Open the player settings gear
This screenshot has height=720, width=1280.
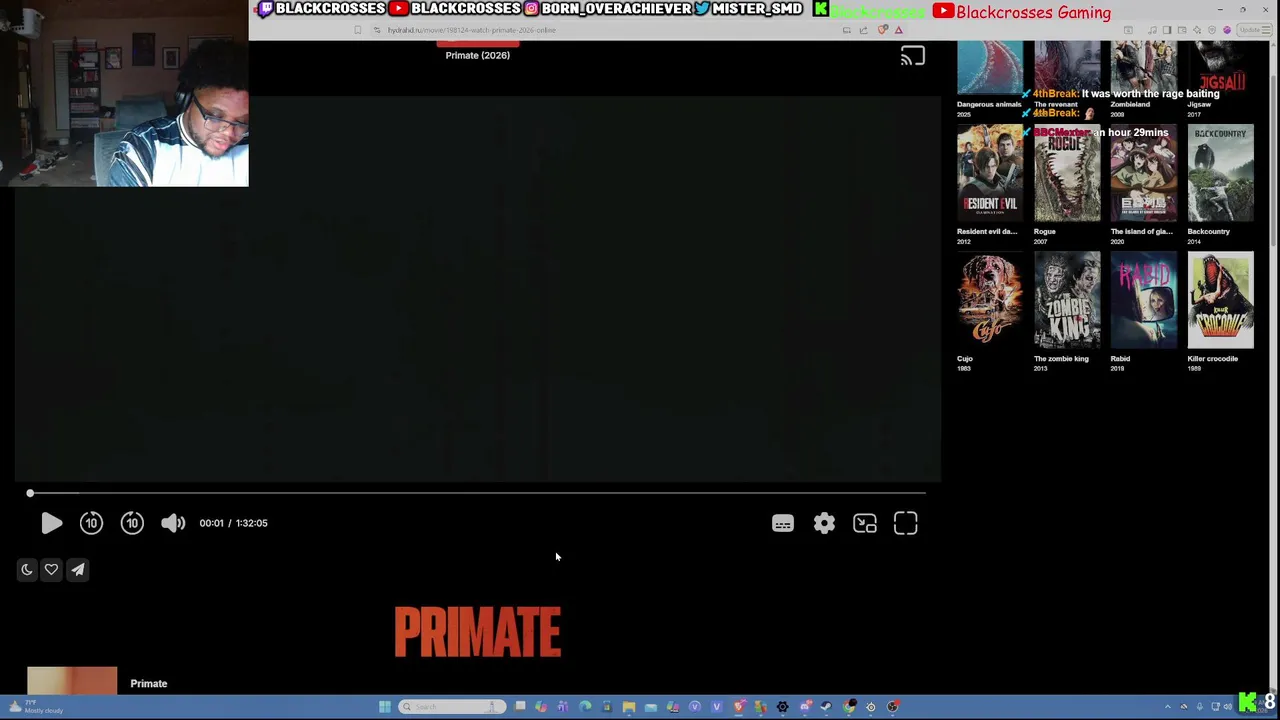(x=824, y=524)
